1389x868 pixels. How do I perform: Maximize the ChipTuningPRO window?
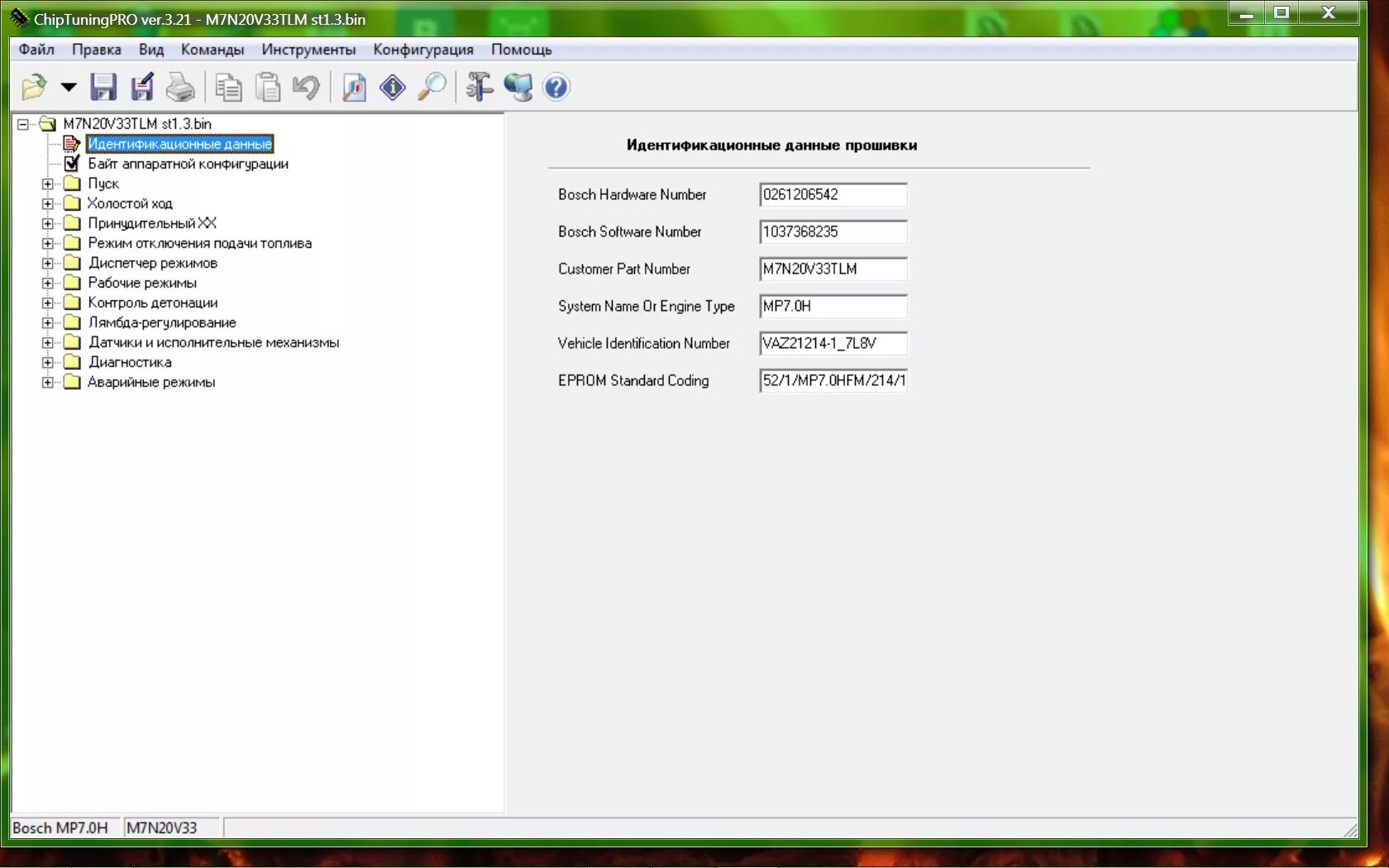tap(1282, 12)
